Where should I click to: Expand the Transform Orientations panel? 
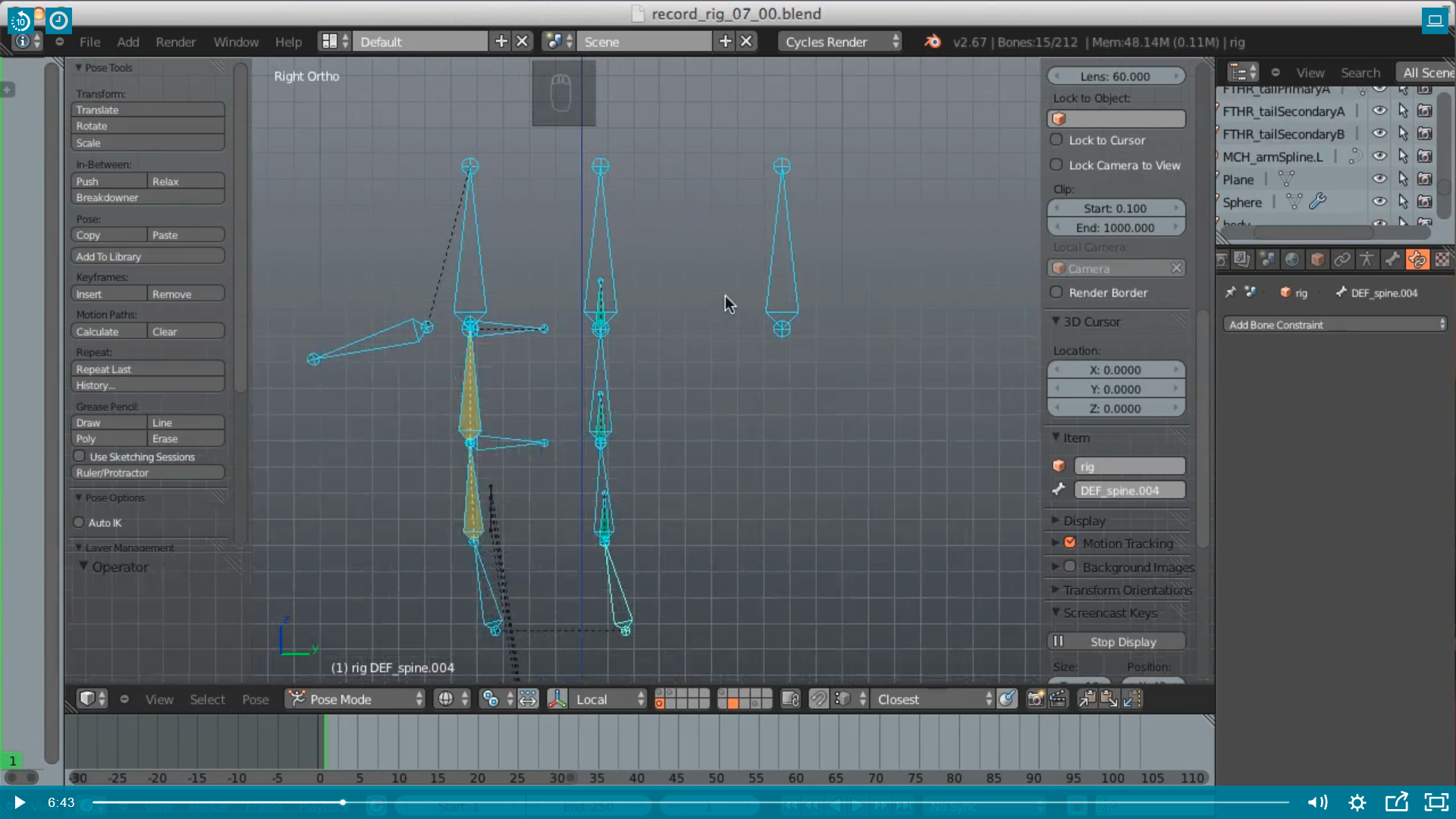1127,590
